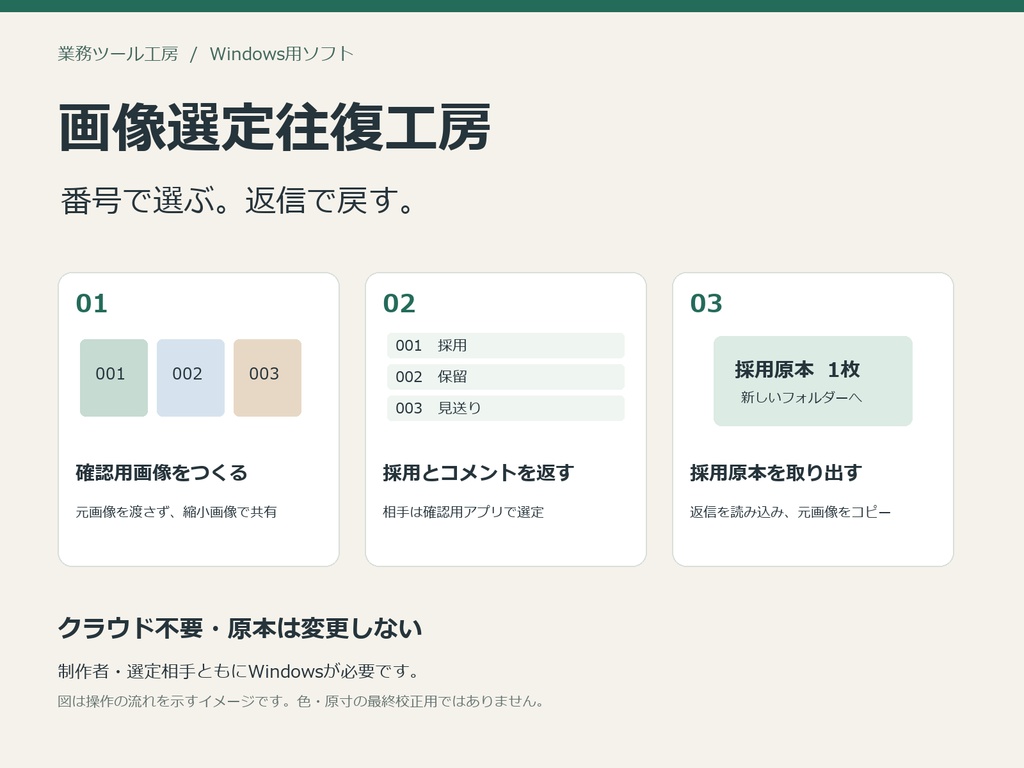Click 元画像を渡さず、縮小画像で共有 description
Viewport: 1024px width, 768px height.
pos(176,512)
